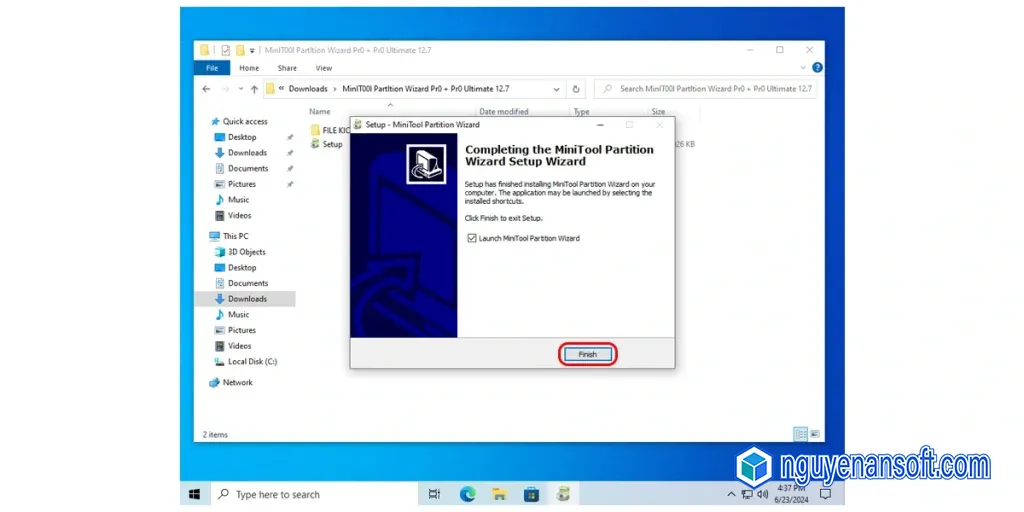This screenshot has height=512, width=1024.
Task: Open Videos under This PC
Action: (233, 346)
